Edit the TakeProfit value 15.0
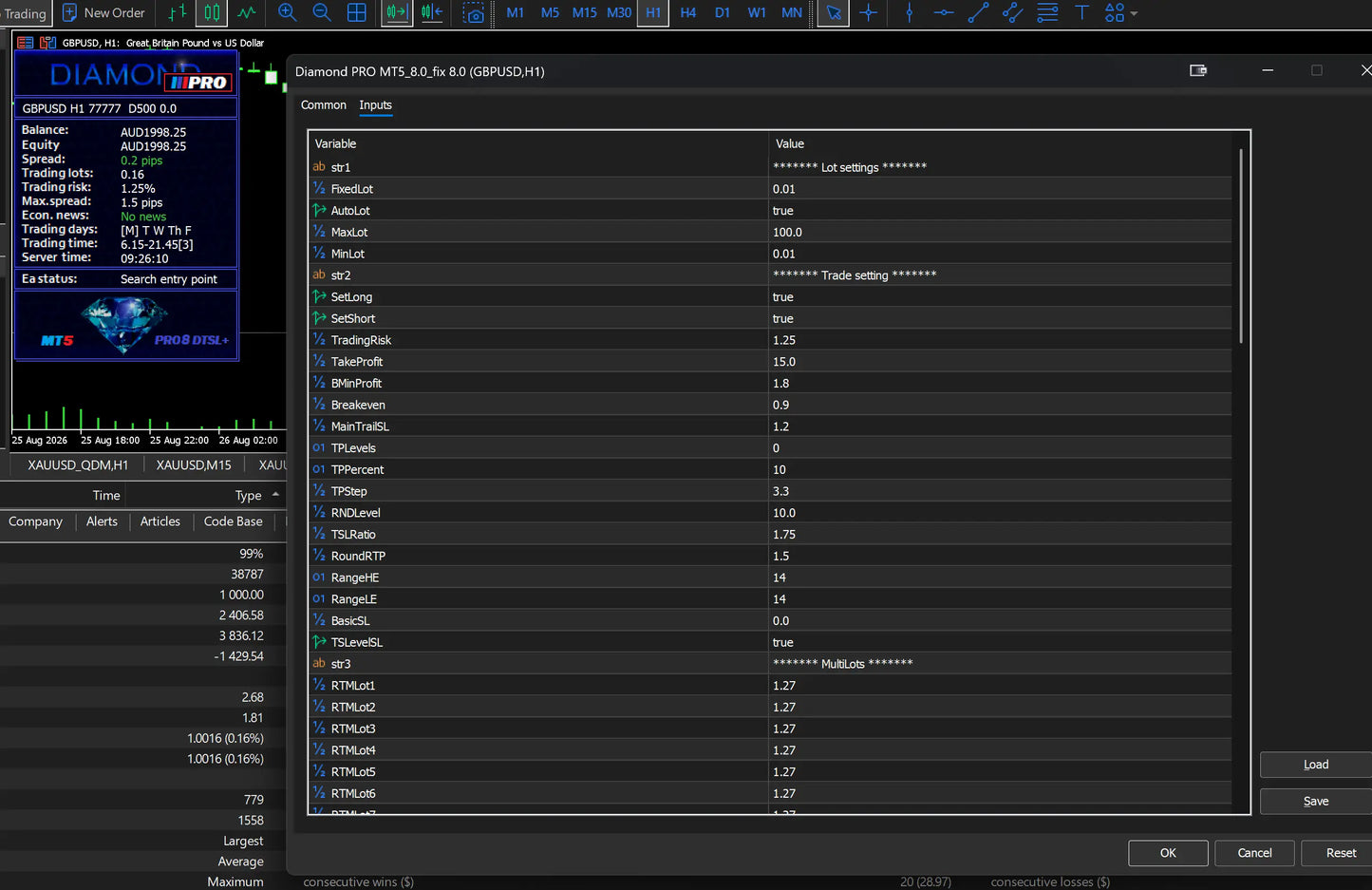This screenshot has height=890, width=1372. tap(1000, 362)
